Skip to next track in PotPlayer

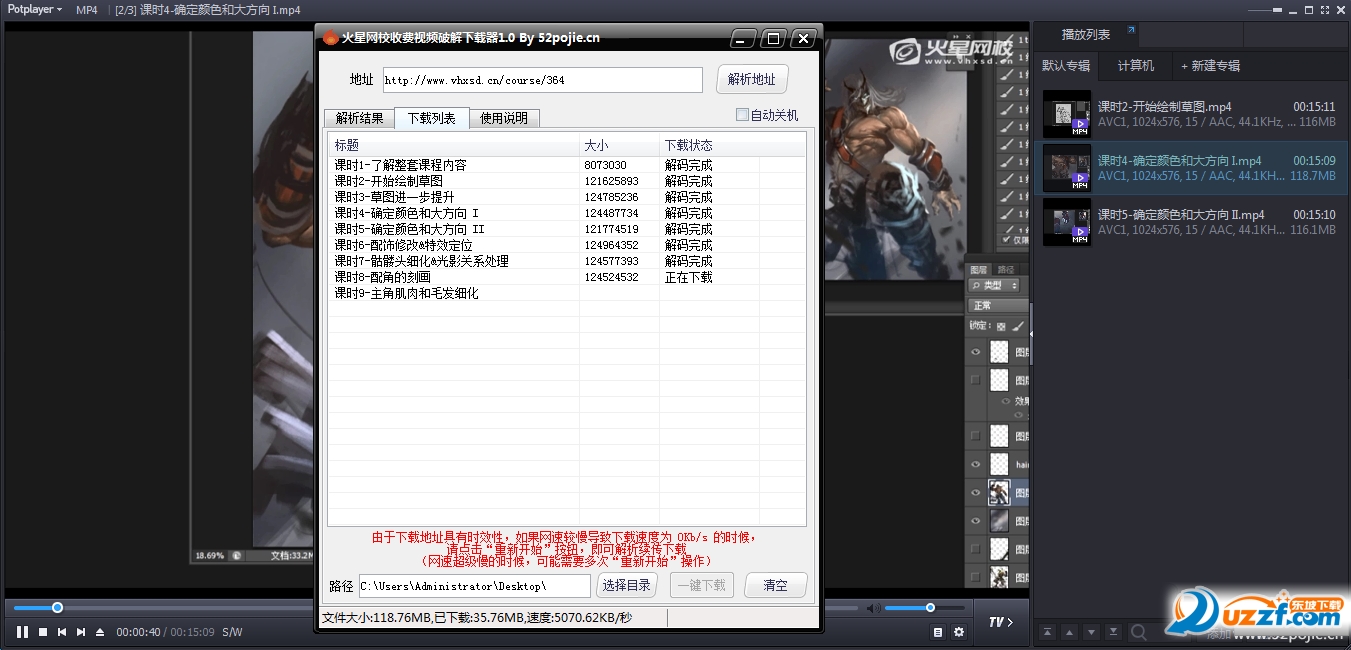click(81, 632)
